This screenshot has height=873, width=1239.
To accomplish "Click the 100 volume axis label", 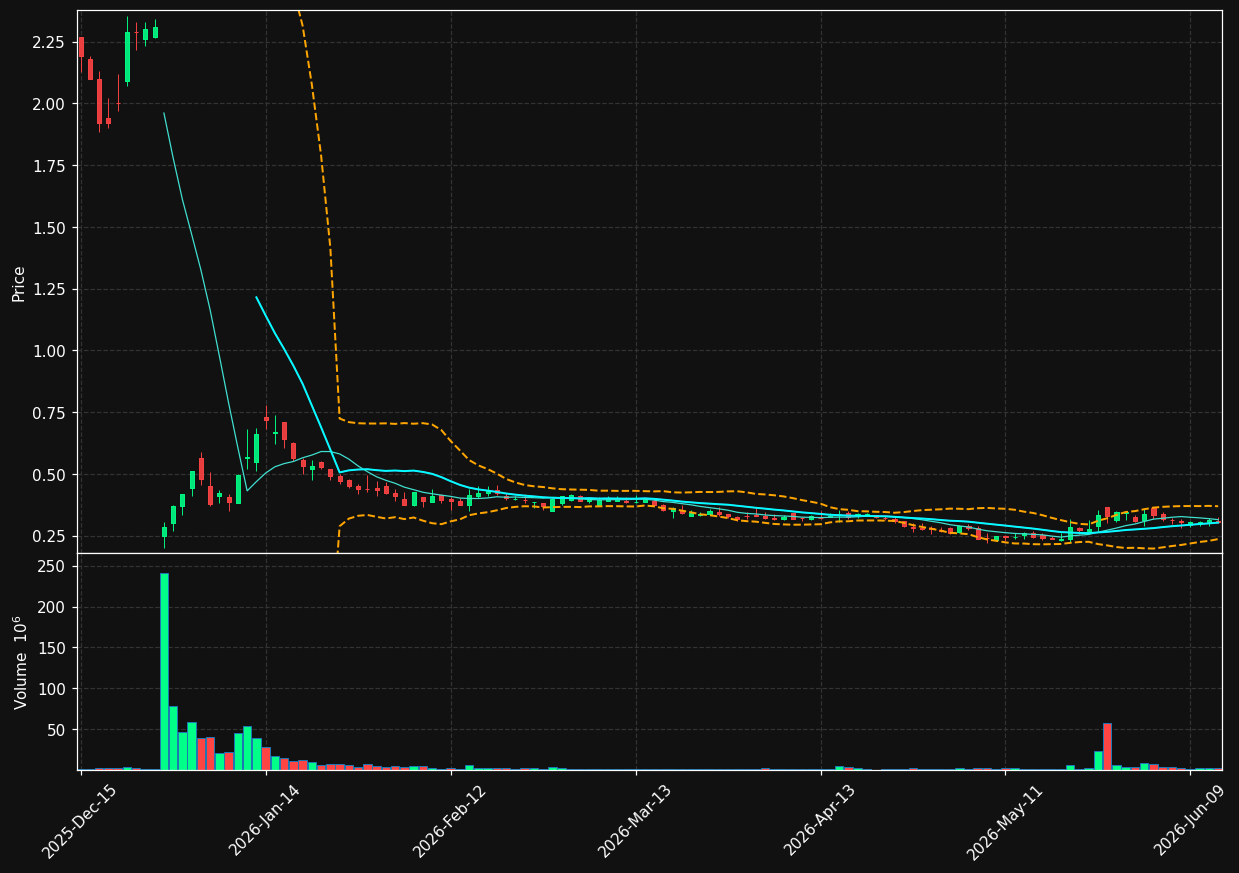I will 53,690.
